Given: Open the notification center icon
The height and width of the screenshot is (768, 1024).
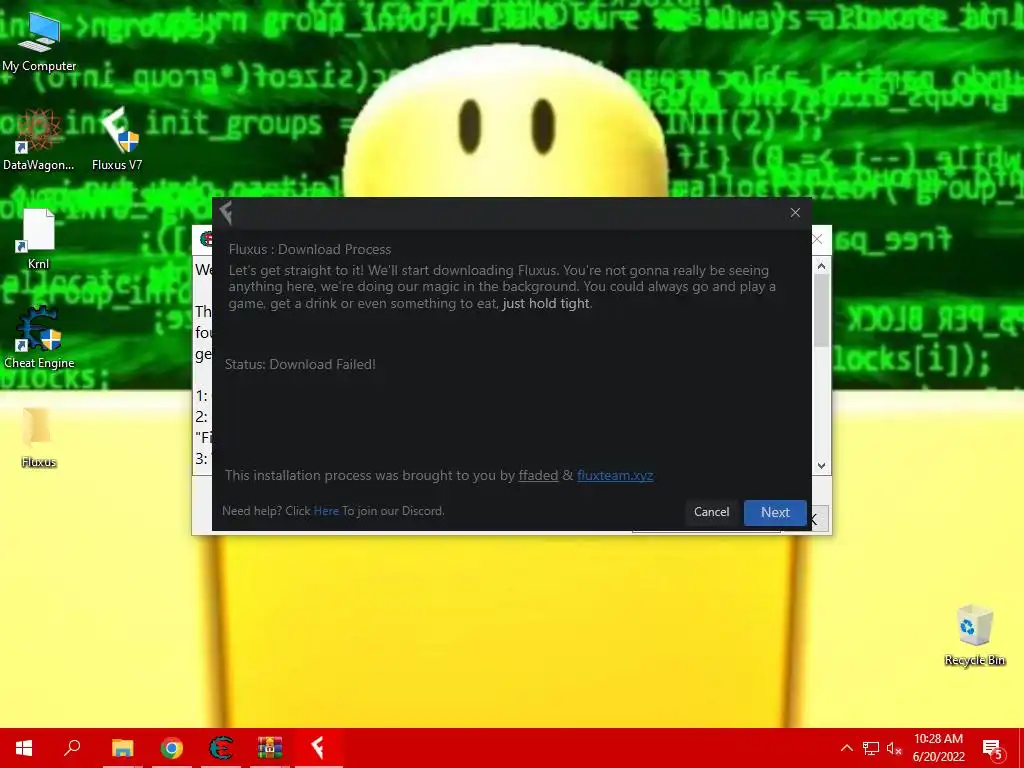Looking at the screenshot, I should coord(993,748).
